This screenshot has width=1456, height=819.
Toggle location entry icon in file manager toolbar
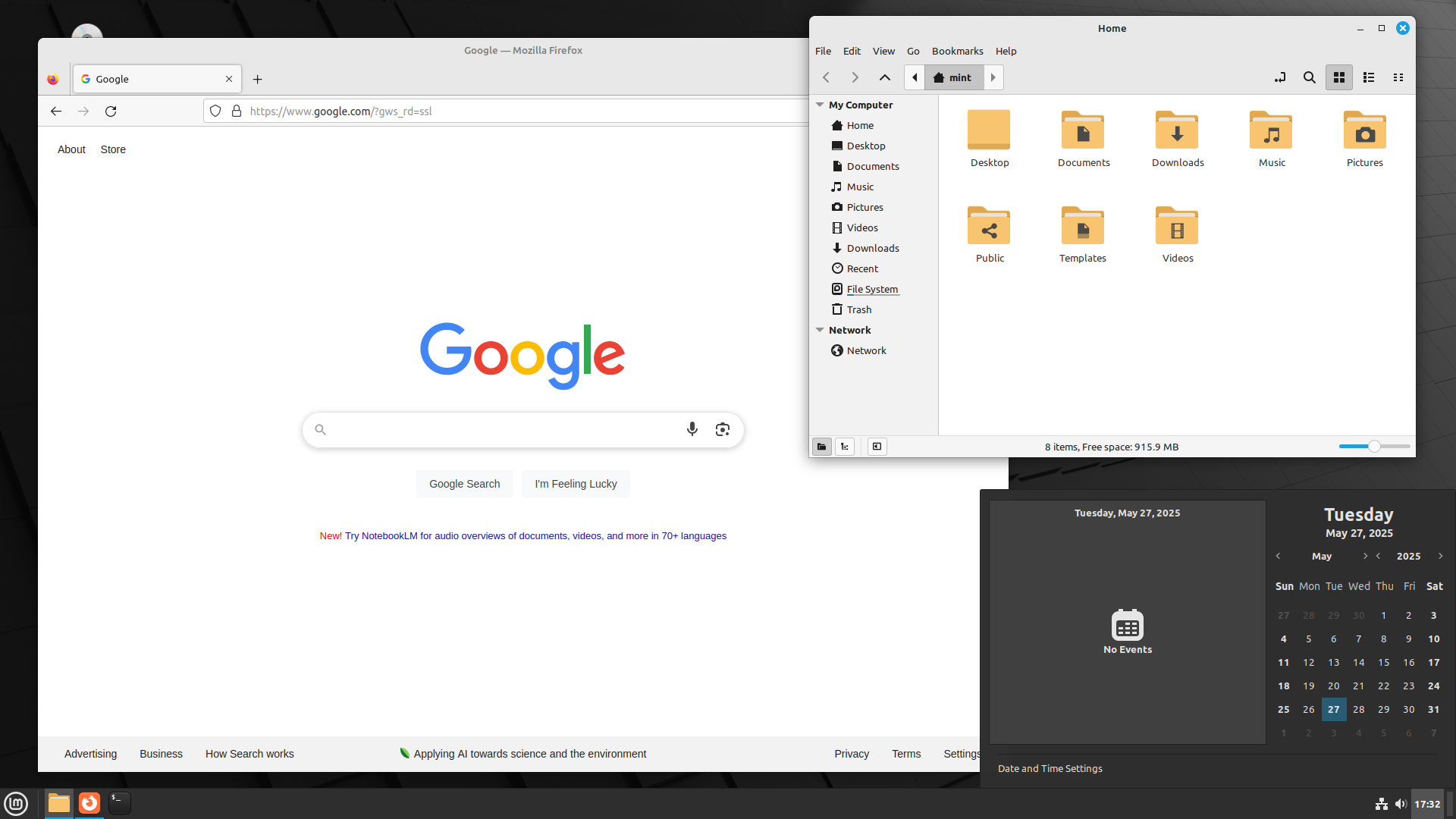pyautogui.click(x=1280, y=77)
